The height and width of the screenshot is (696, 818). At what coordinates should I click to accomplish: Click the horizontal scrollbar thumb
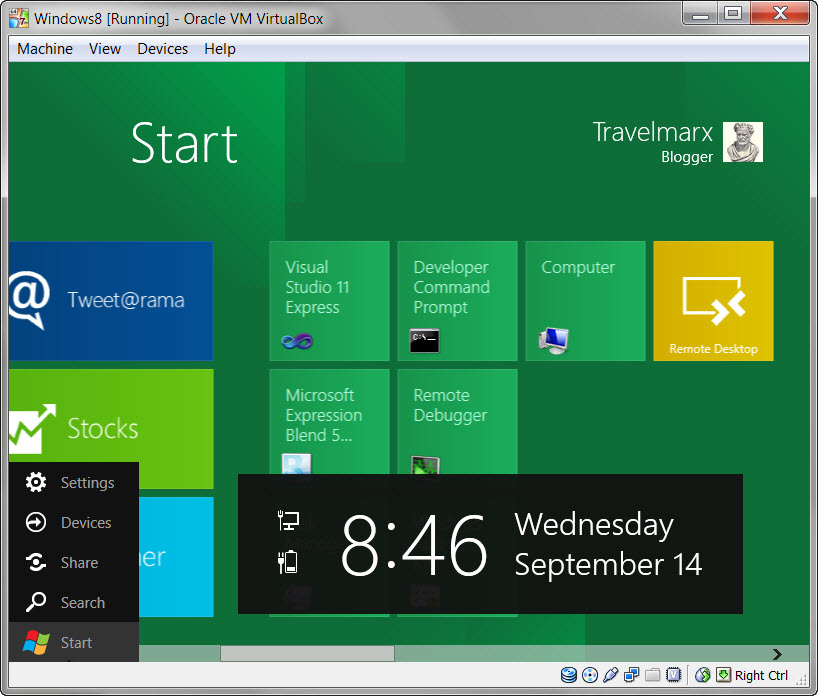click(305, 653)
